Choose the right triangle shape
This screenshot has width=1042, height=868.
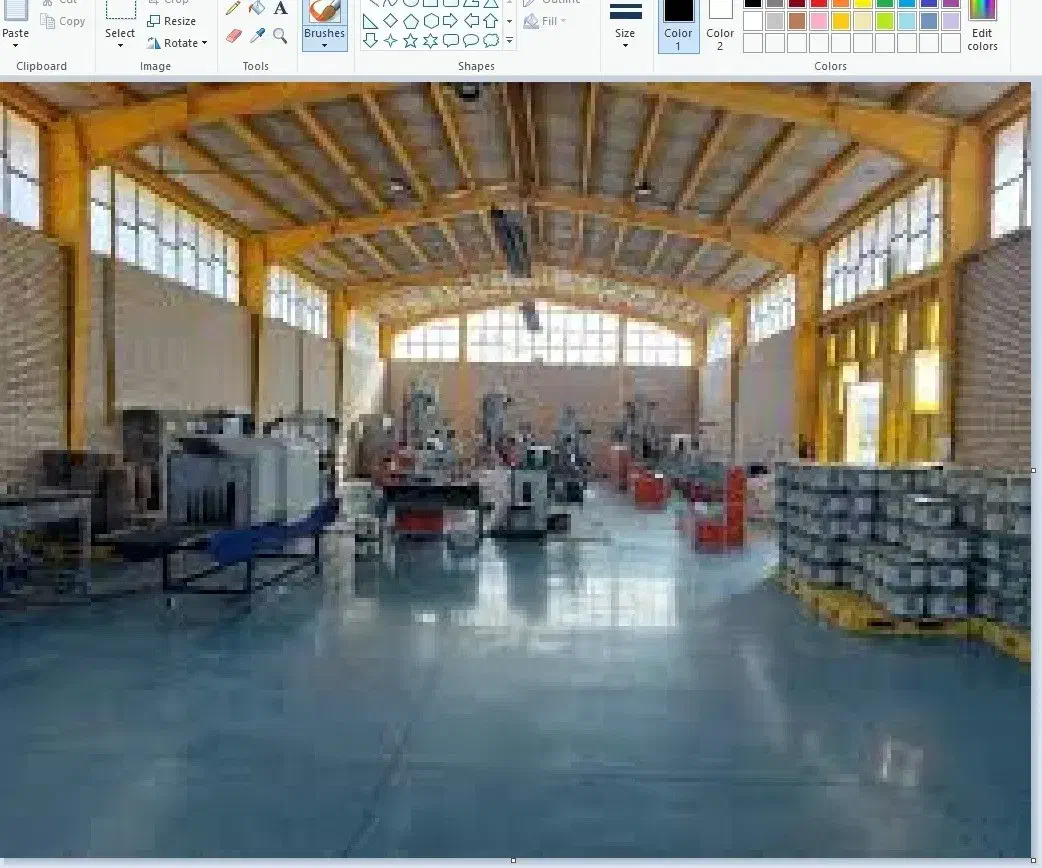point(370,21)
